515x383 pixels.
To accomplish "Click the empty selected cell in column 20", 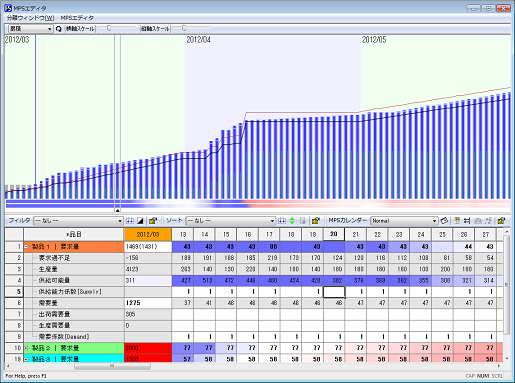I will 334,292.
